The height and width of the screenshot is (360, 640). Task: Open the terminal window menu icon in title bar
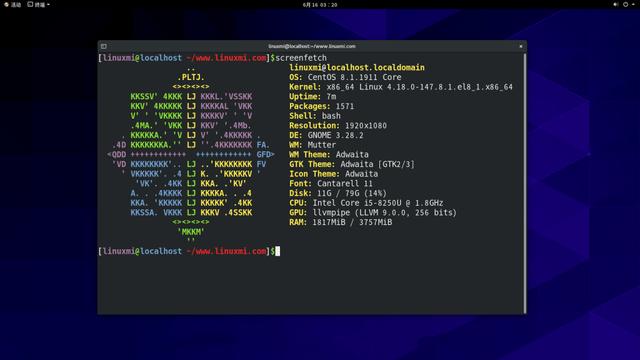[x=104, y=47]
